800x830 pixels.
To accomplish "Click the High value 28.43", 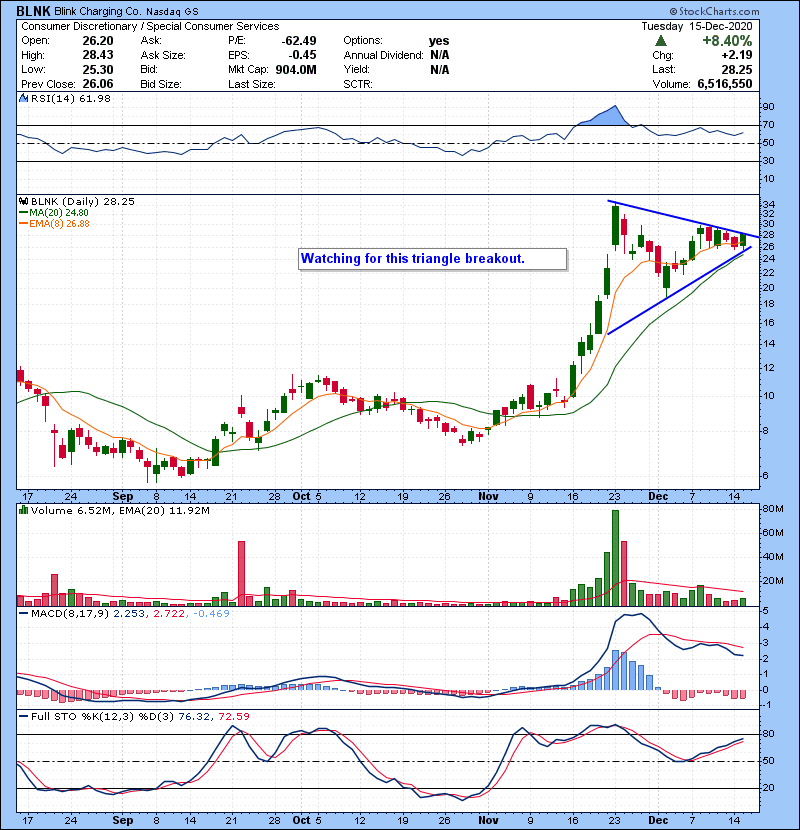I will pos(98,55).
